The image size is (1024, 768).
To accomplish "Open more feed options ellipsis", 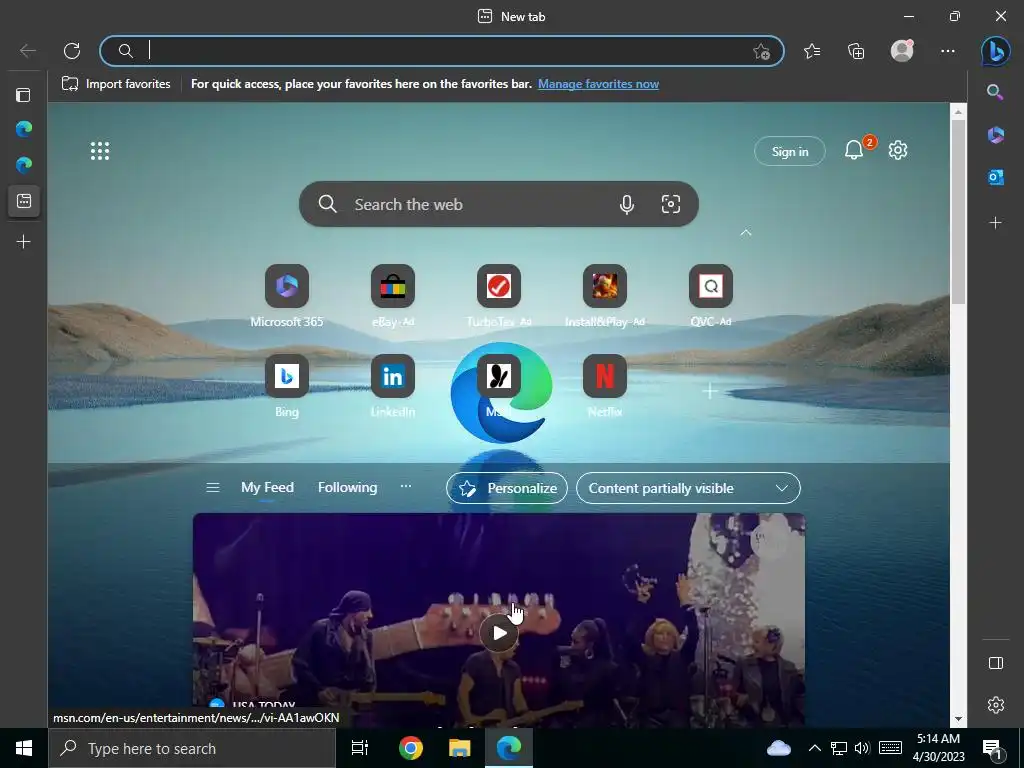I will click(x=406, y=487).
